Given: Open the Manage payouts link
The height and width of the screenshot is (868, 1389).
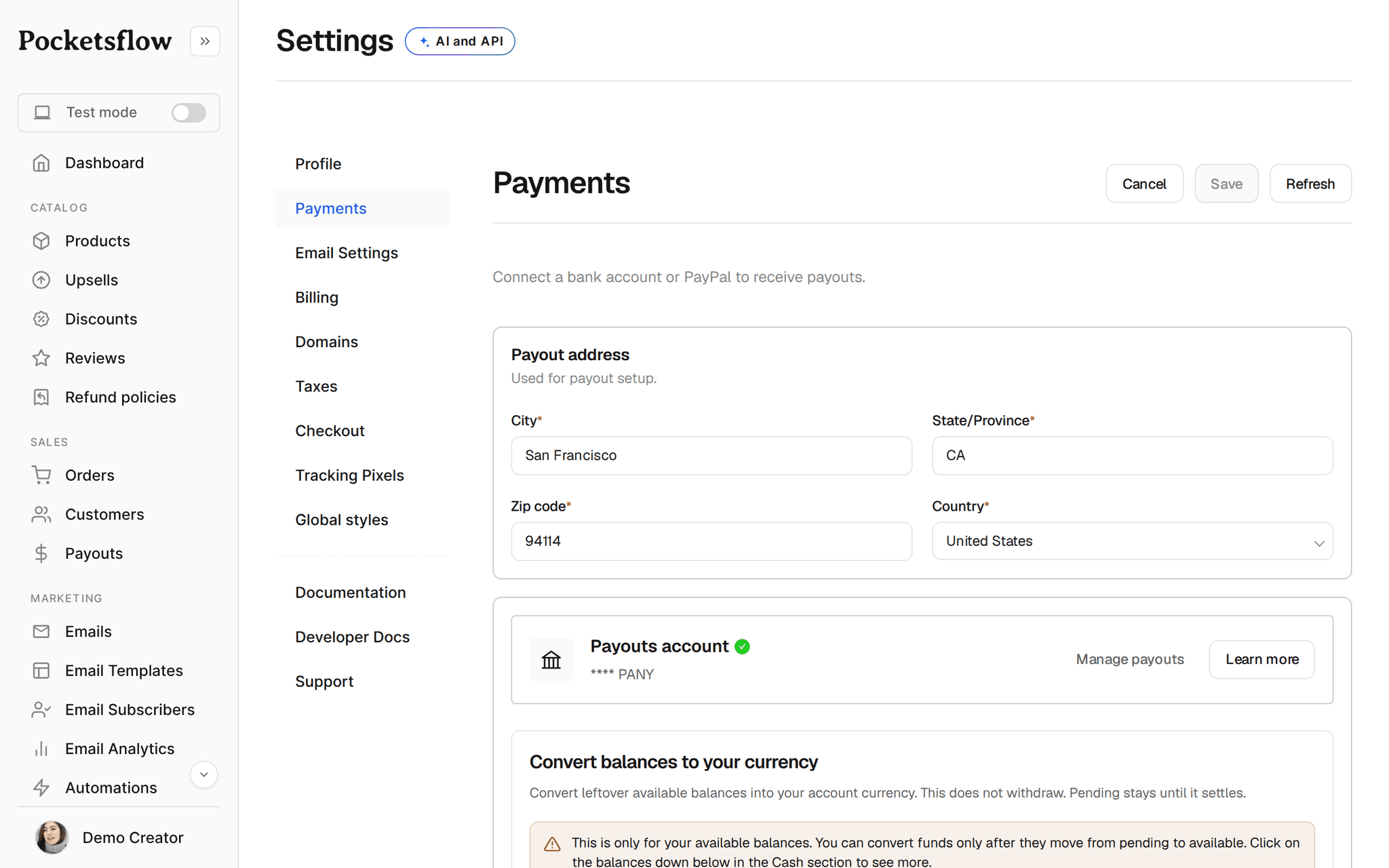Looking at the screenshot, I should [x=1130, y=660].
